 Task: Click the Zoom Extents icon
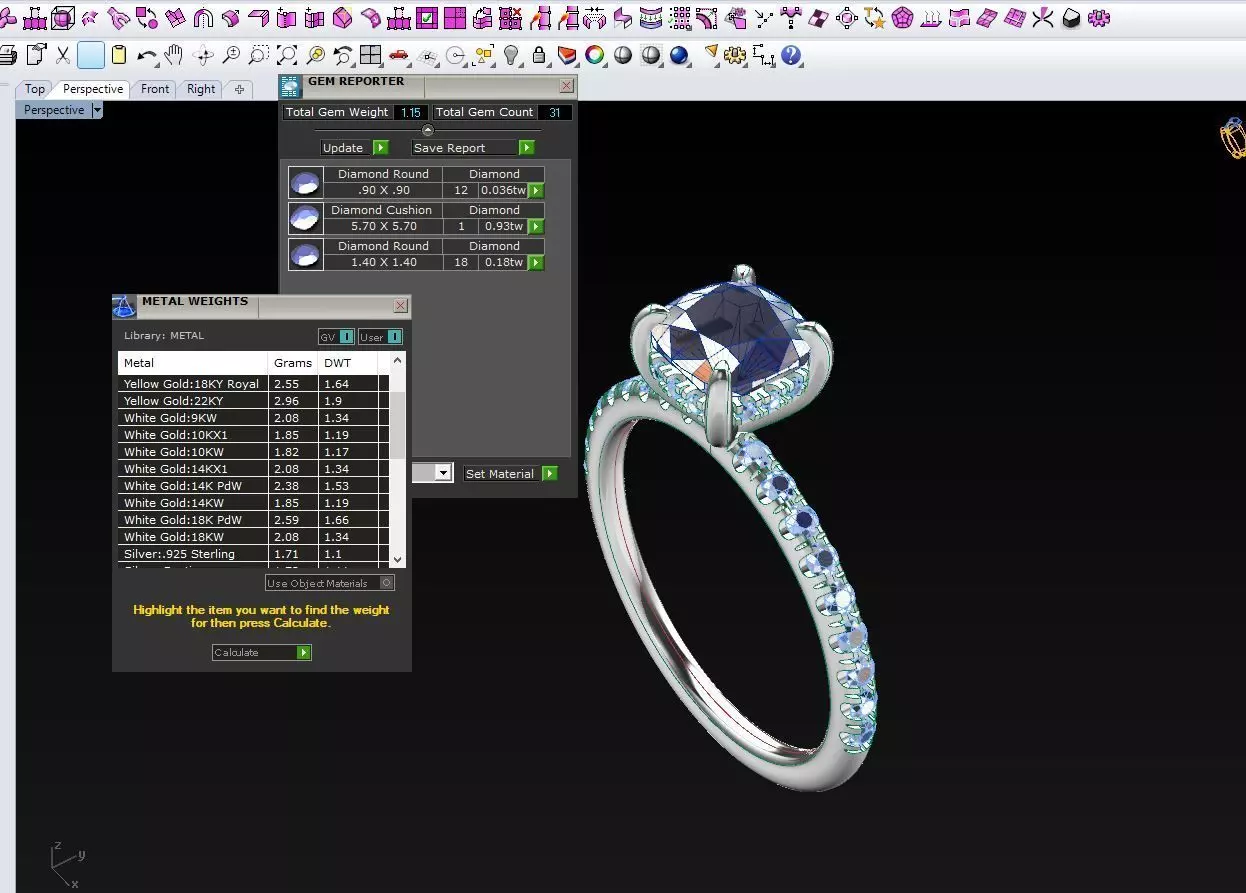[287, 55]
